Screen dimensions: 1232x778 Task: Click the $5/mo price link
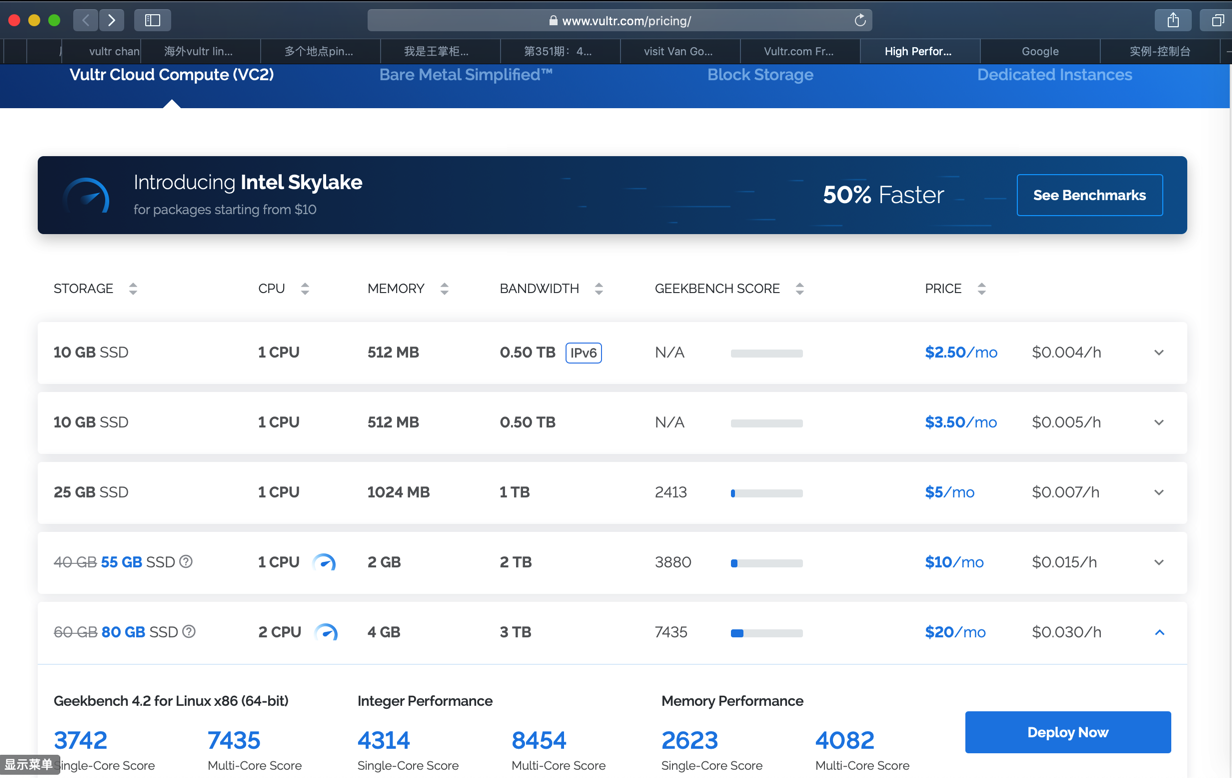pyautogui.click(x=950, y=493)
